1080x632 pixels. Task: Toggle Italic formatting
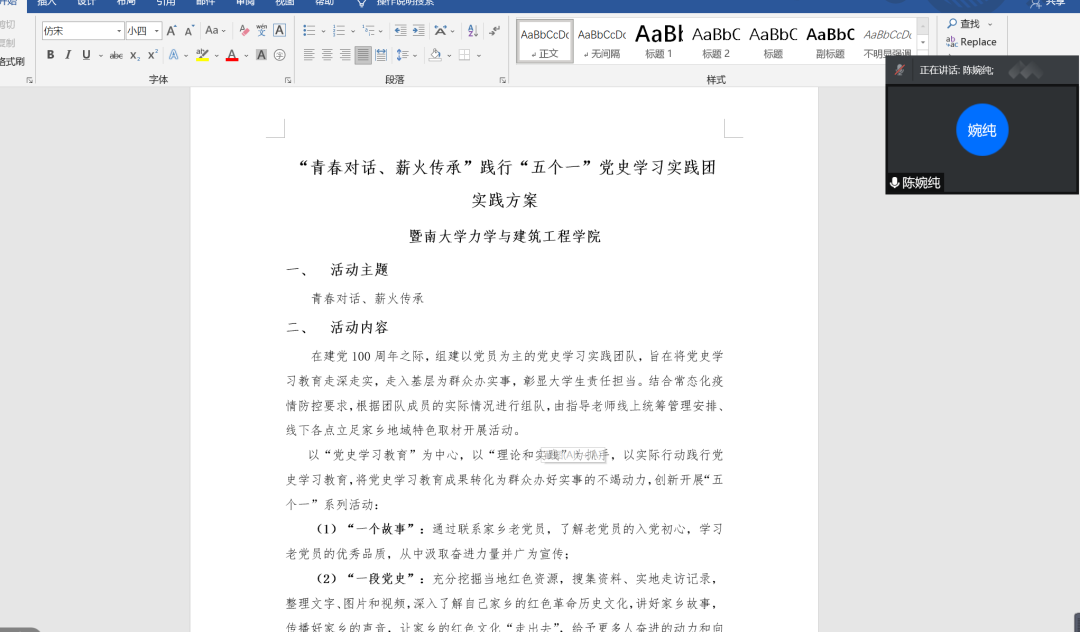pos(68,54)
